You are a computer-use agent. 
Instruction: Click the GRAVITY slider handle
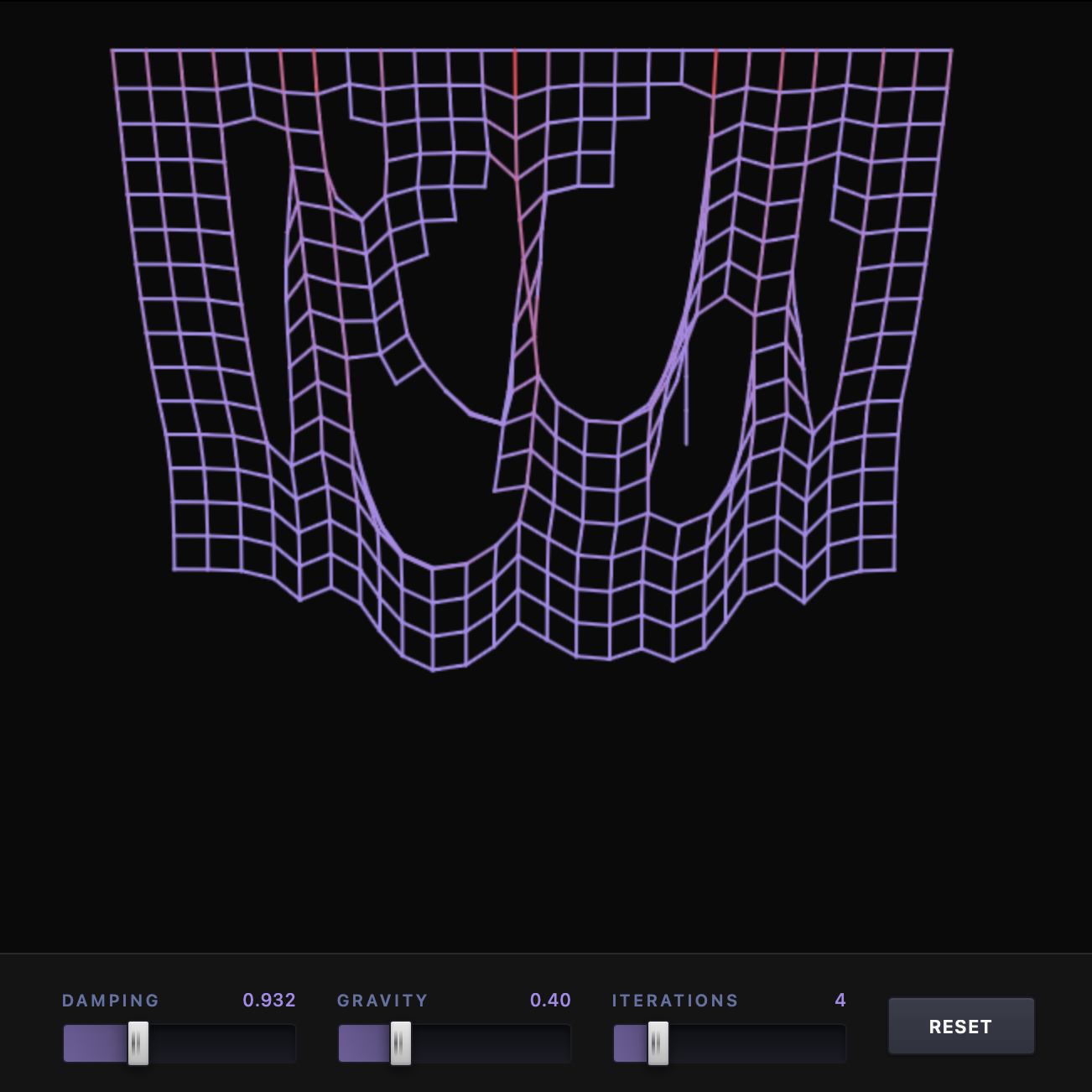pyautogui.click(x=398, y=1043)
